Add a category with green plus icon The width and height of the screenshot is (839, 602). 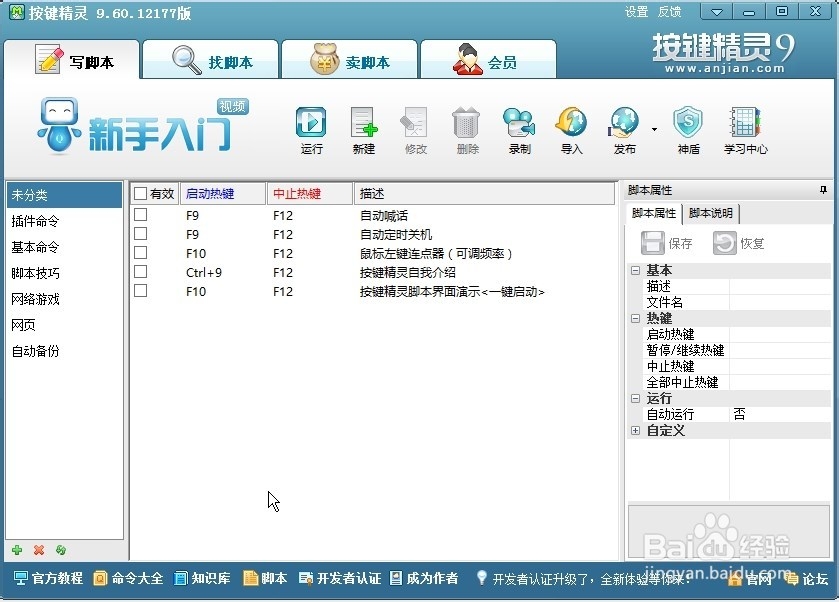pos(17,550)
